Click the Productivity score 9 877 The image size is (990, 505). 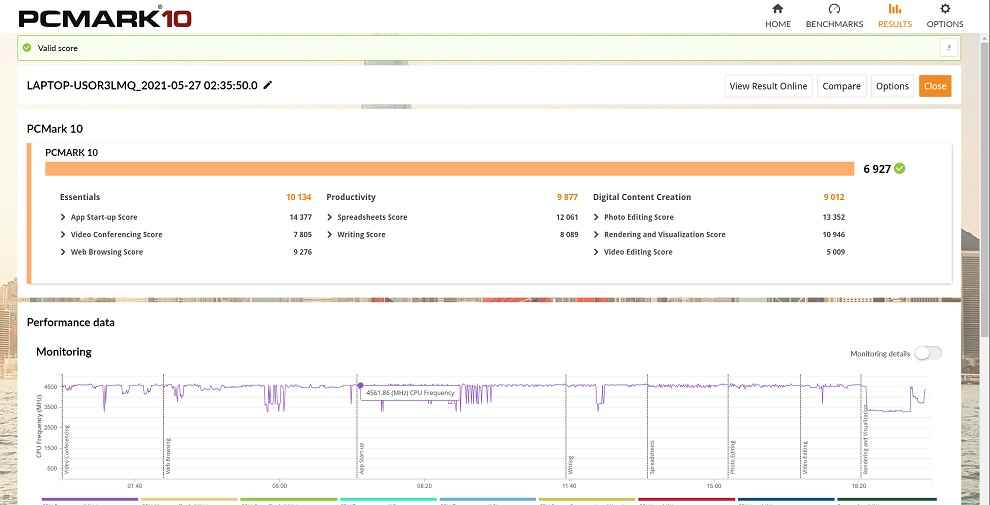(567, 197)
